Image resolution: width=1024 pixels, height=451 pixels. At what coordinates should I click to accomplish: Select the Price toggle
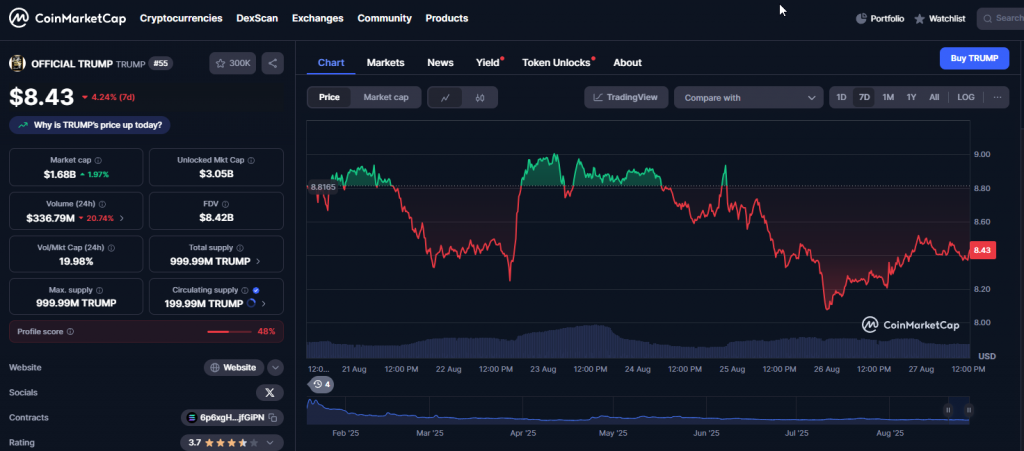[329, 97]
